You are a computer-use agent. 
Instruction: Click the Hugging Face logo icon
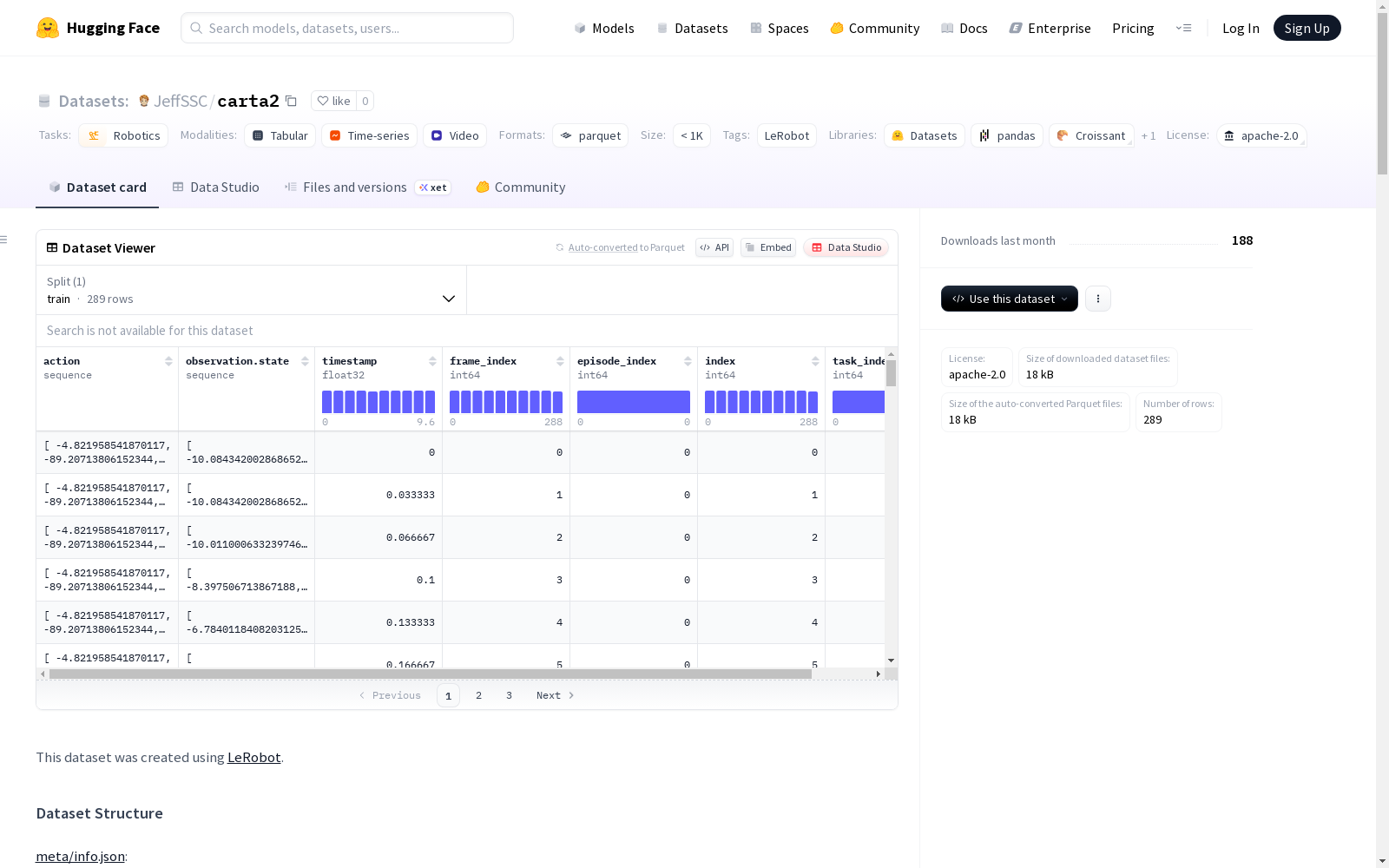click(48, 28)
